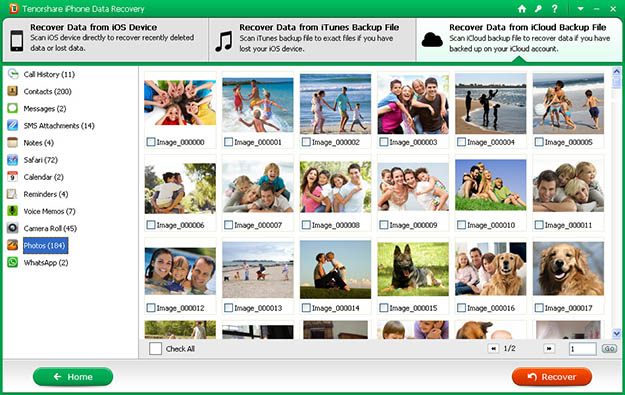625x395 pixels.
Task: Tick checkbox for Image_000000
Action: click(x=151, y=142)
